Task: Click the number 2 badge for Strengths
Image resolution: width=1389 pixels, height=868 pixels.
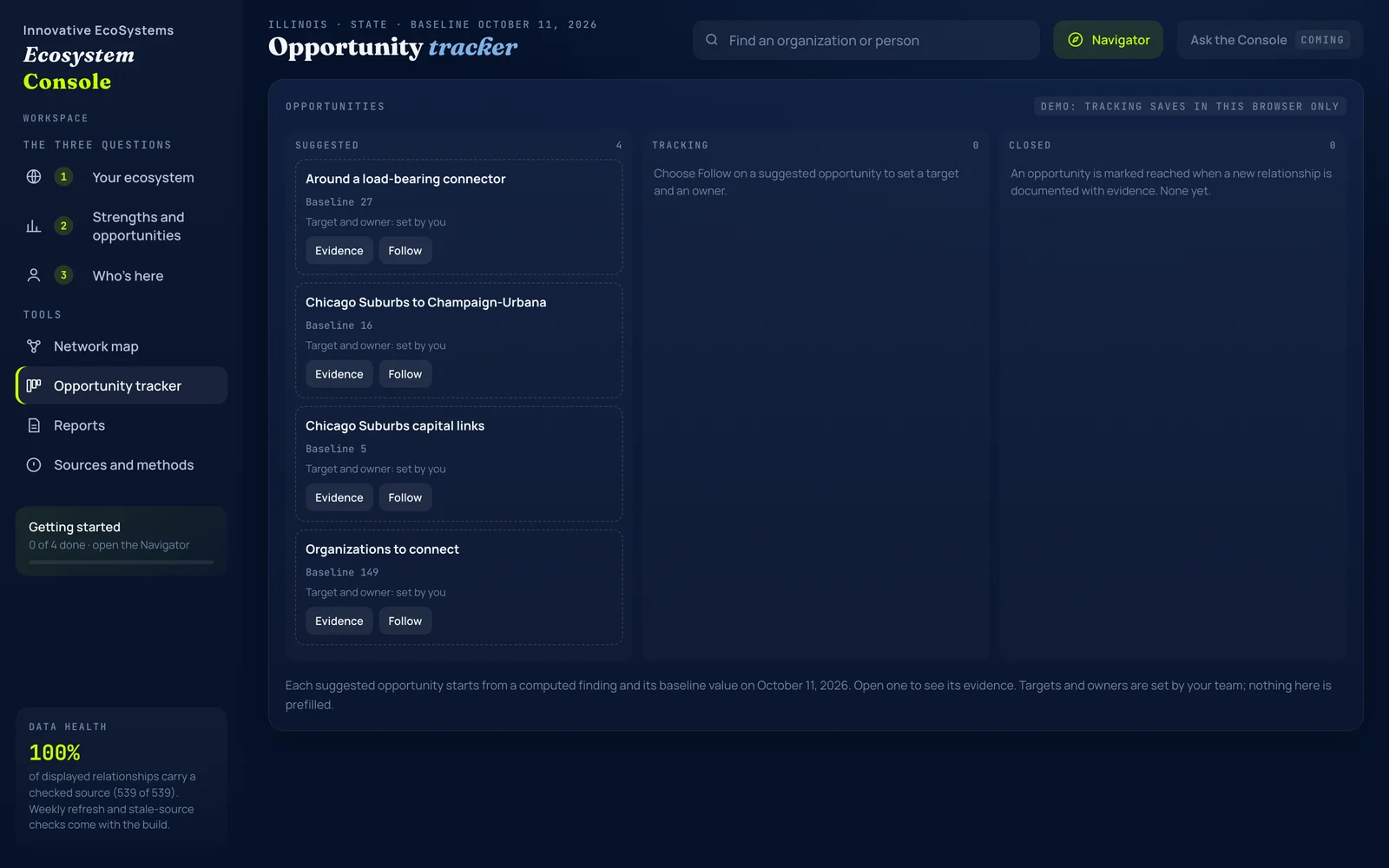Action: (63, 227)
